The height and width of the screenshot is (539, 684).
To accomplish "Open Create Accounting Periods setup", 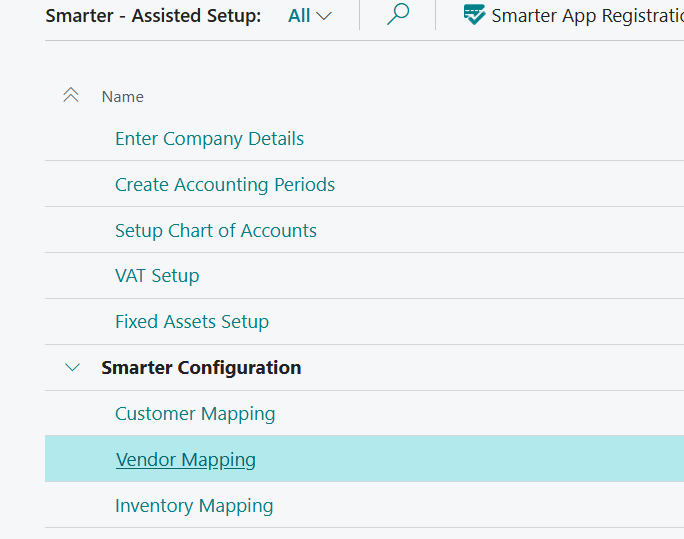I will point(225,184).
